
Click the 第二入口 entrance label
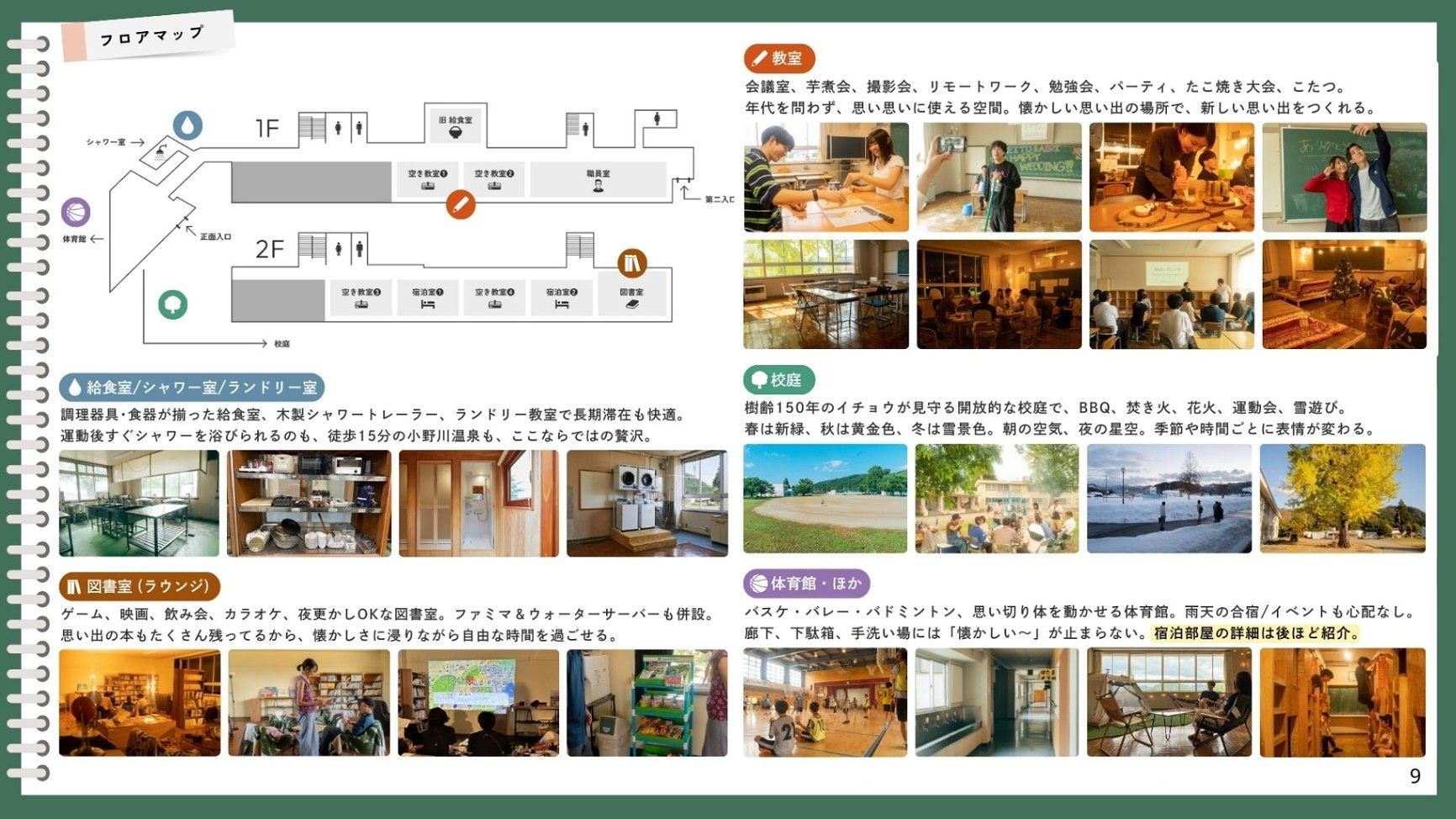pos(719,198)
